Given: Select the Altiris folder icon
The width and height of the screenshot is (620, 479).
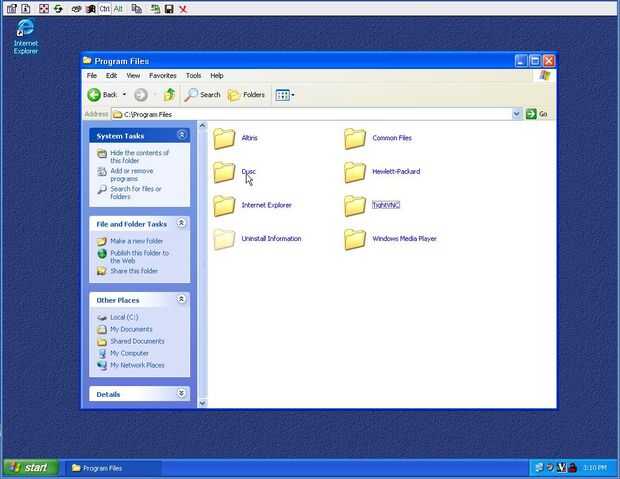Looking at the screenshot, I should (224, 138).
